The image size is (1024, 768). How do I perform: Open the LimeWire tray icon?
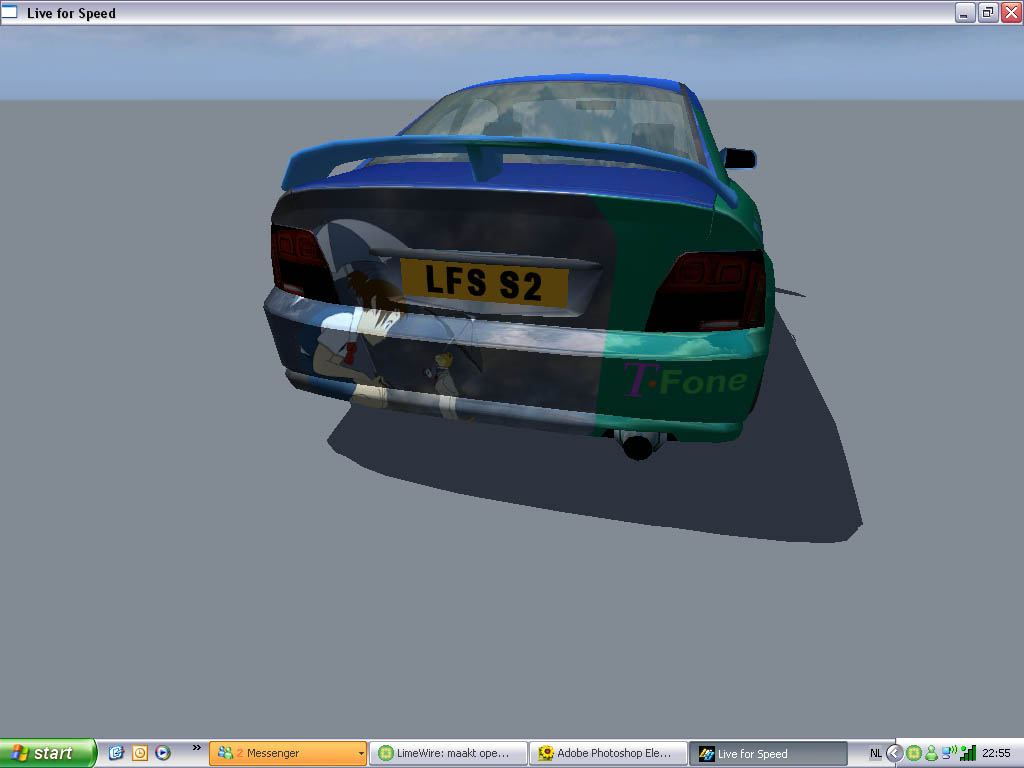[914, 754]
